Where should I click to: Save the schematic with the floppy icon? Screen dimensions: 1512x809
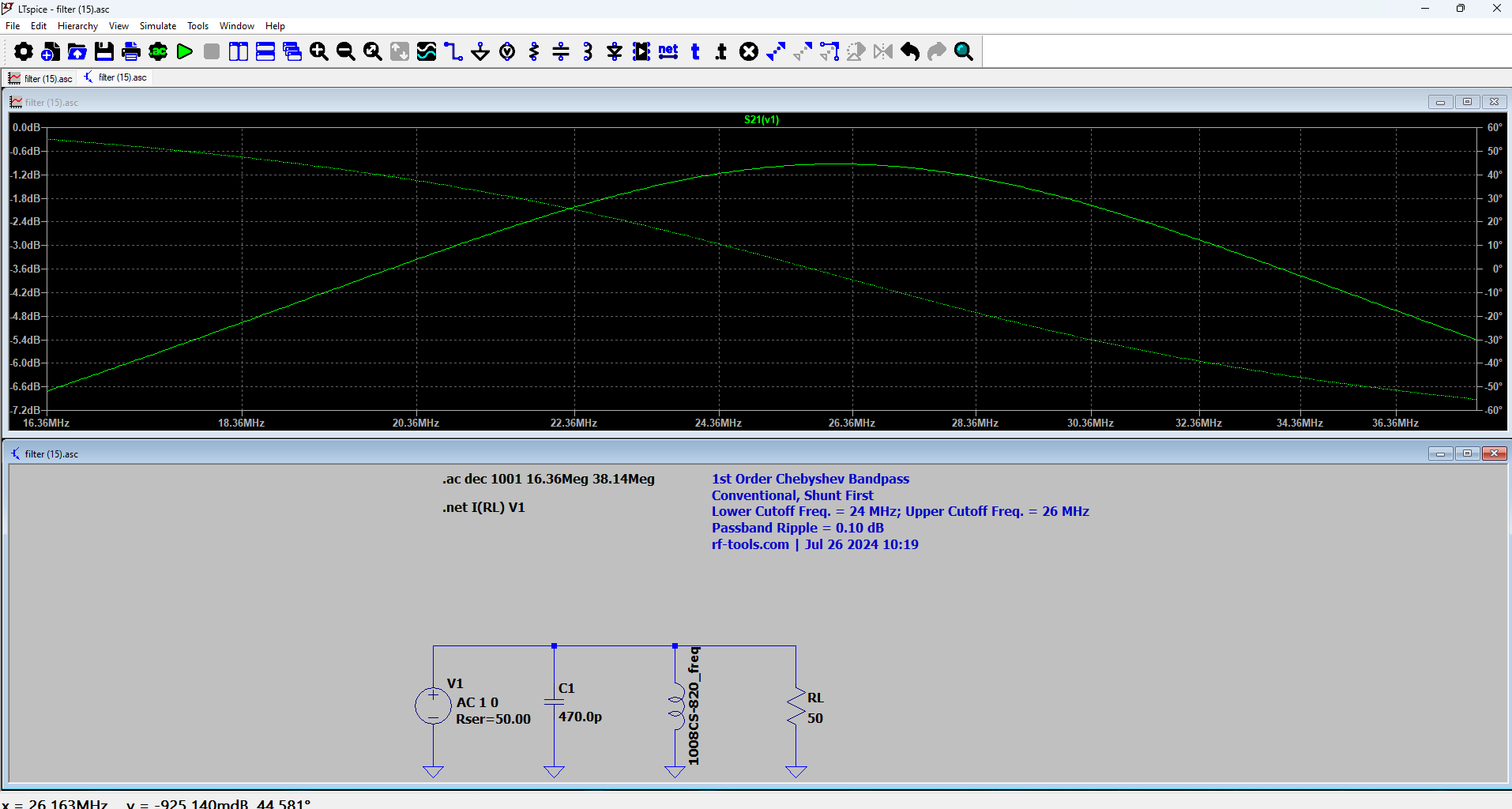(x=103, y=51)
